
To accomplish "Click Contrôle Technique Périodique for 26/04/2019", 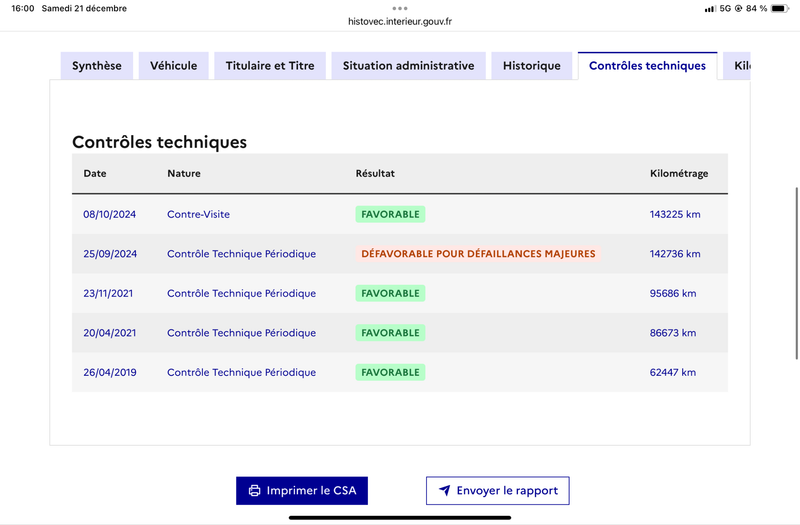I will (241, 372).
